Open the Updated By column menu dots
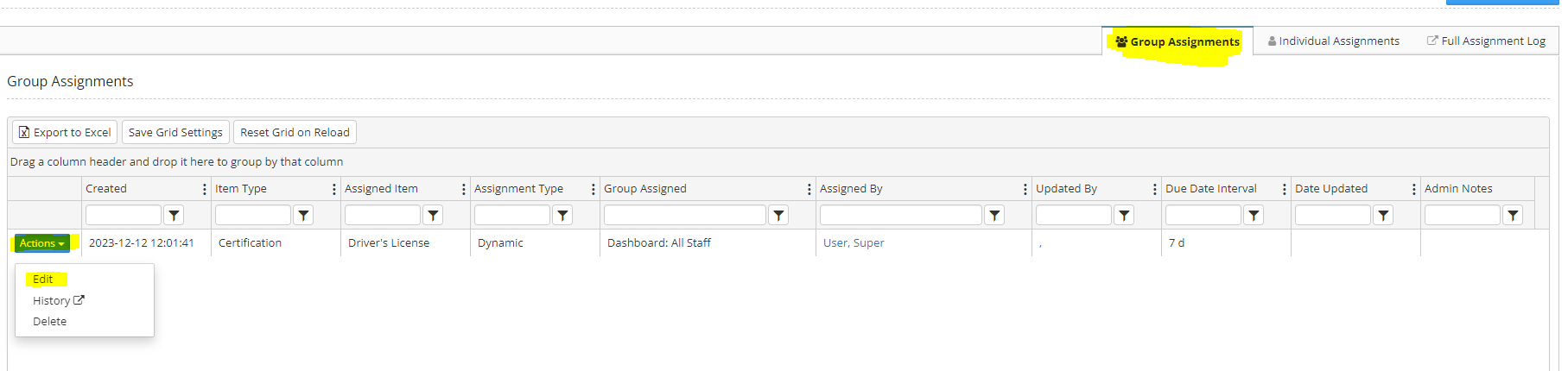Image resolution: width=1568 pixels, height=371 pixels. click(x=1155, y=189)
